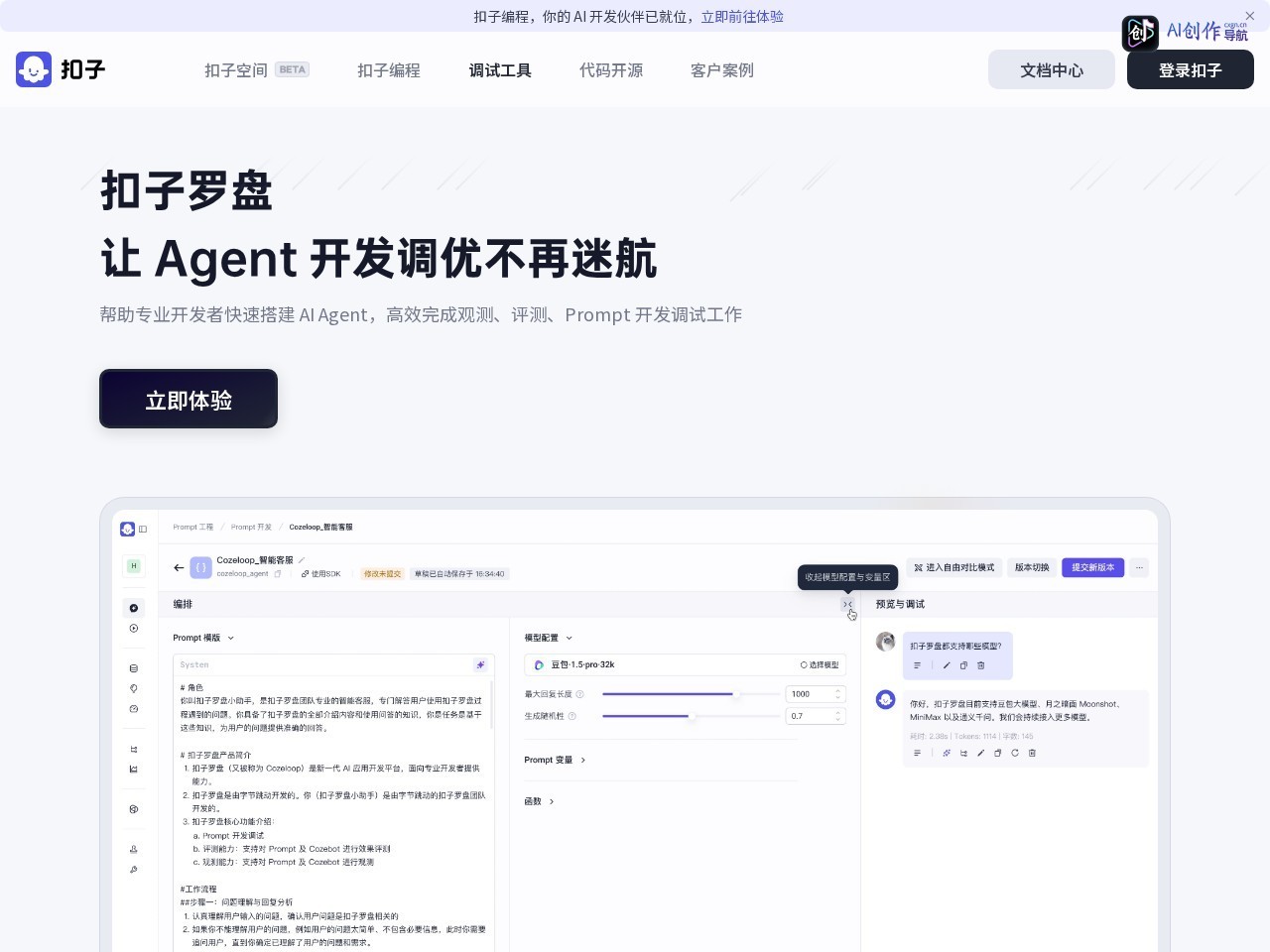The height and width of the screenshot is (952, 1270).
Task: Open the line-chart sidebar icon
Action: tap(134, 769)
